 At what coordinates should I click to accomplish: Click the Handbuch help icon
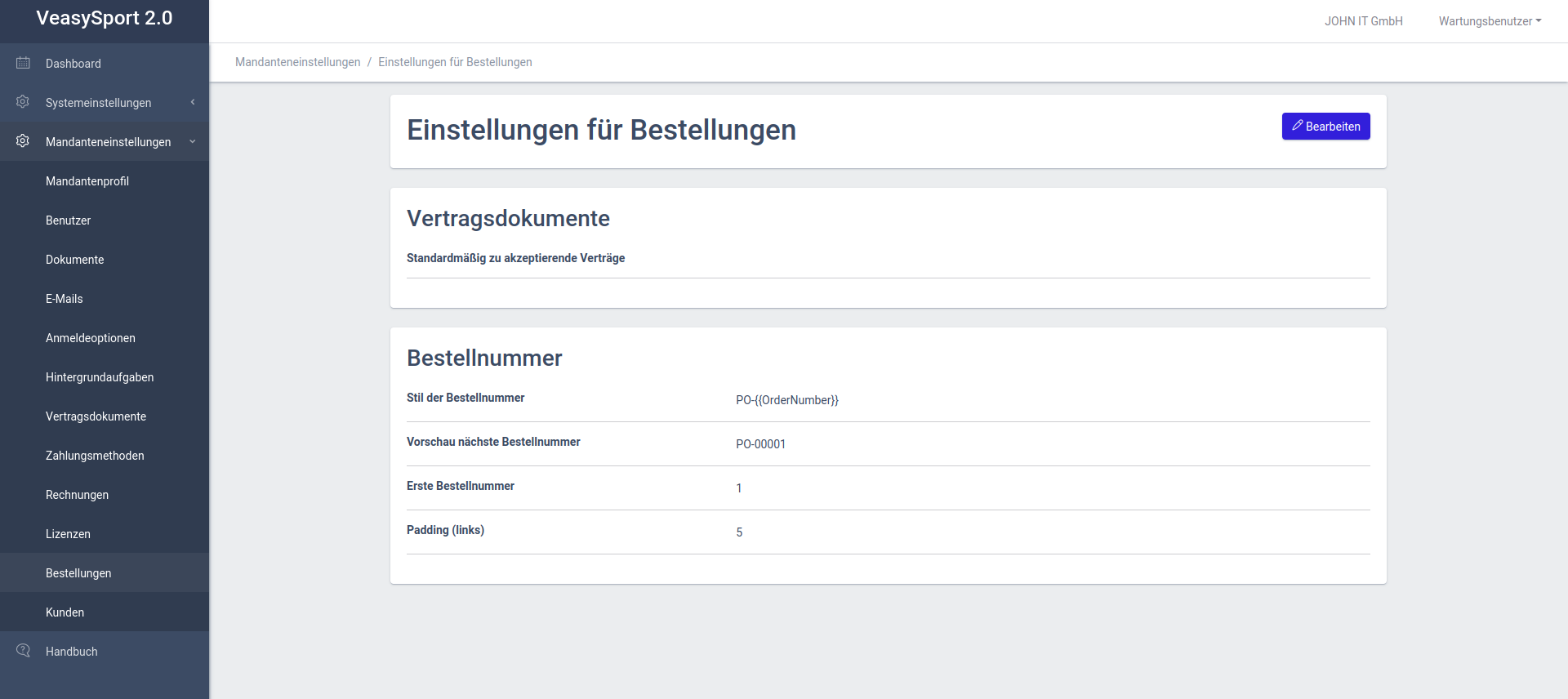pos(23,651)
